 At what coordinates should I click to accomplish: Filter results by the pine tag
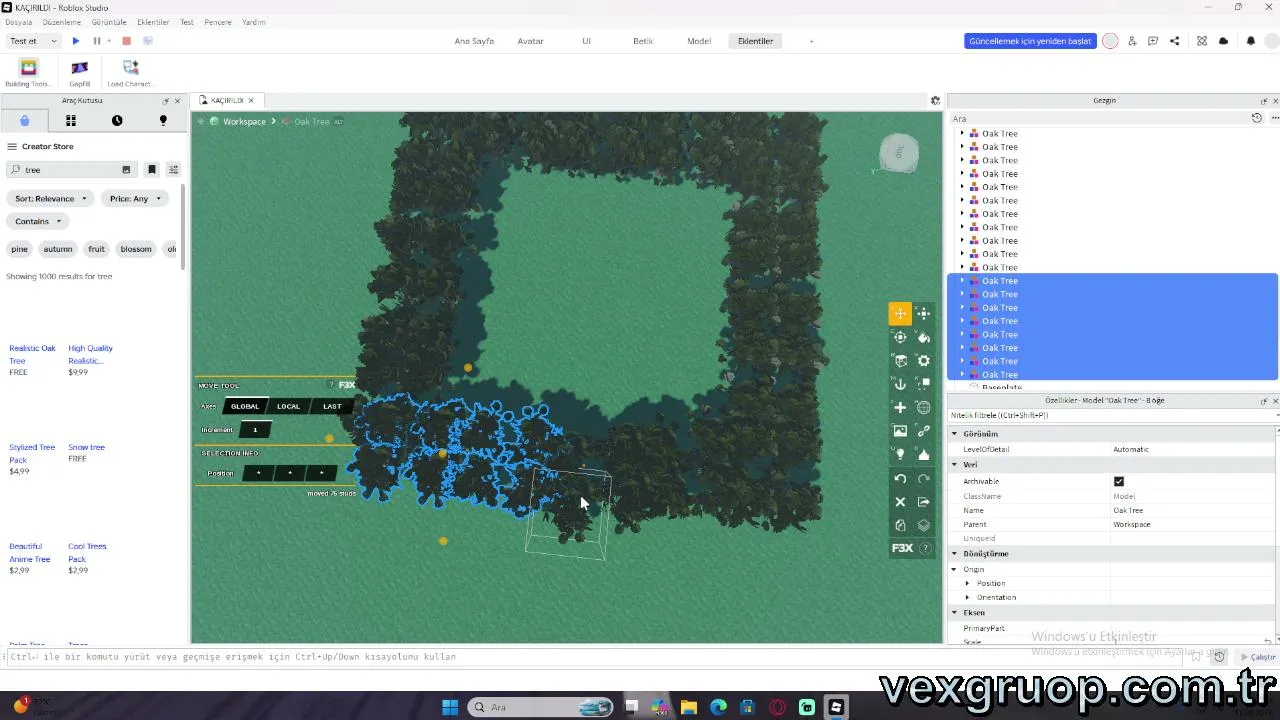point(20,249)
